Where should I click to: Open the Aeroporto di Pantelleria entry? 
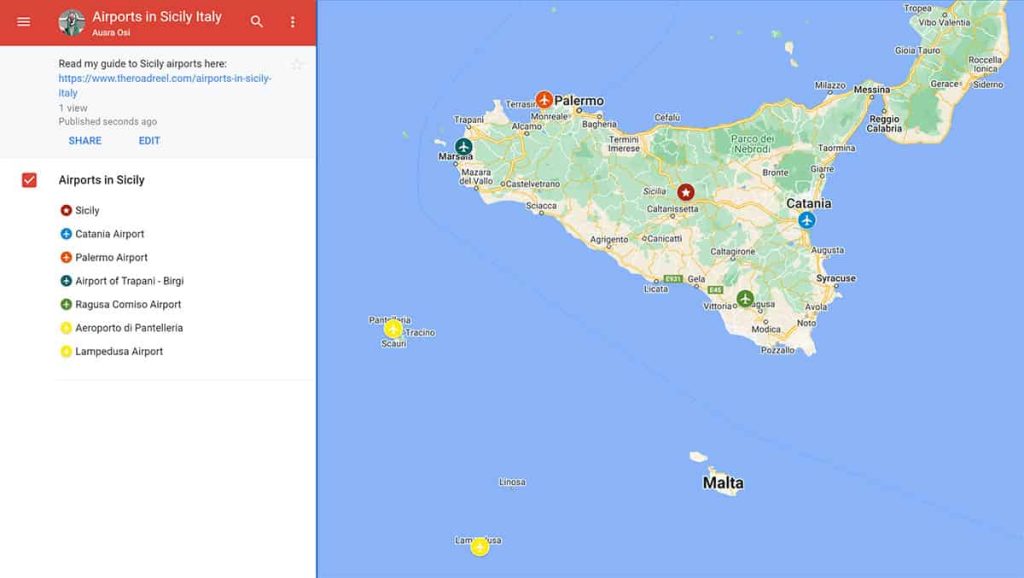[129, 328]
